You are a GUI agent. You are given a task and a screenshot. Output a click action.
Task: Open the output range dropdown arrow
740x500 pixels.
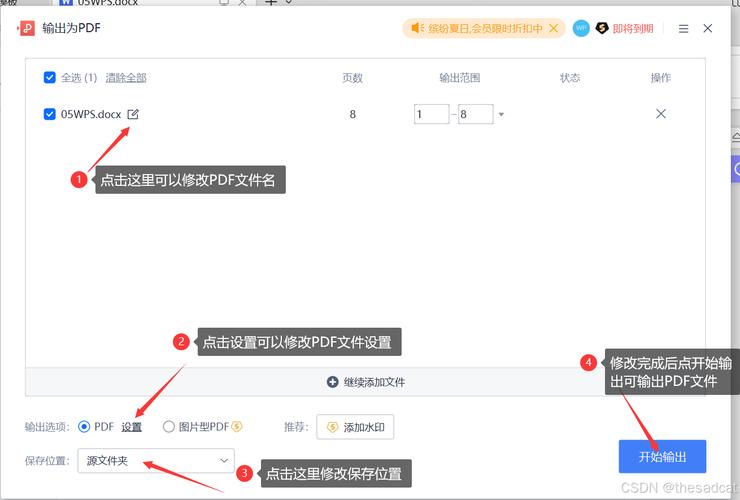coord(501,114)
